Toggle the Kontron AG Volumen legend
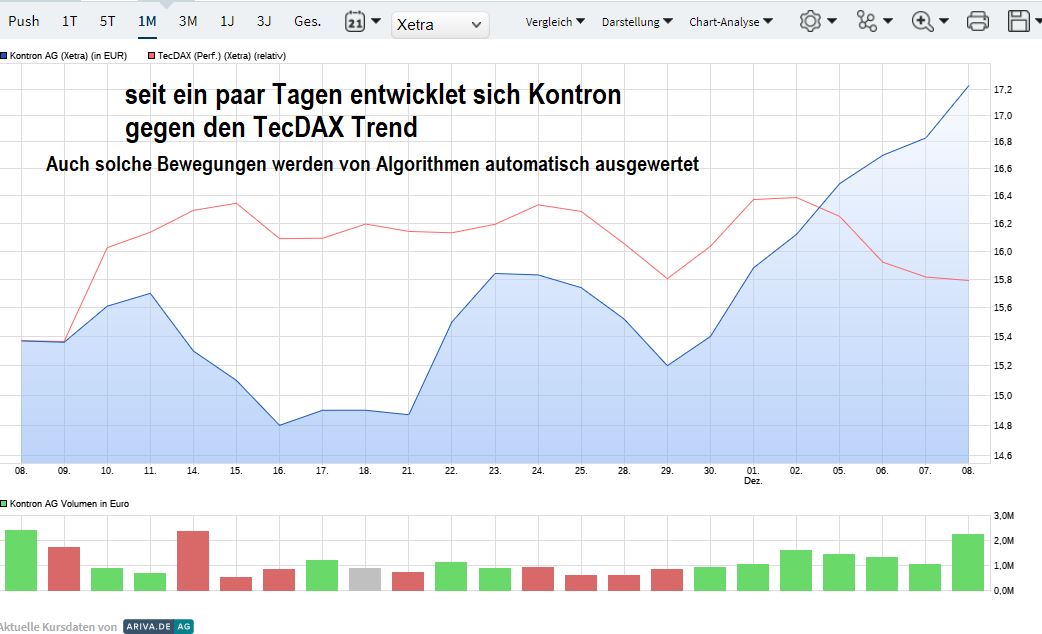1042x634 pixels. (65, 503)
